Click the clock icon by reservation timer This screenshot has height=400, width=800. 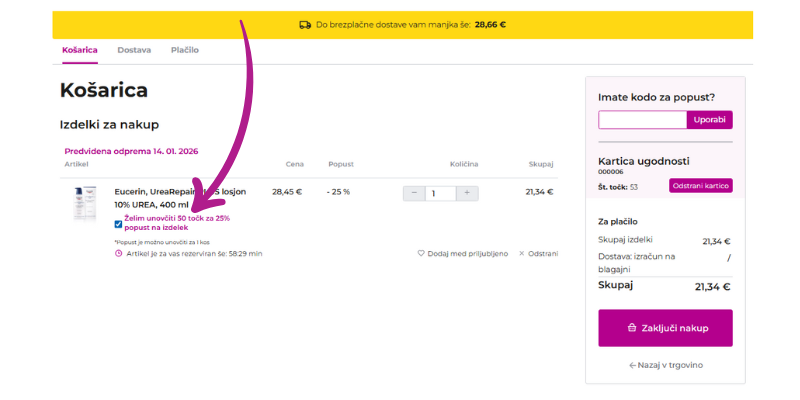(118, 254)
